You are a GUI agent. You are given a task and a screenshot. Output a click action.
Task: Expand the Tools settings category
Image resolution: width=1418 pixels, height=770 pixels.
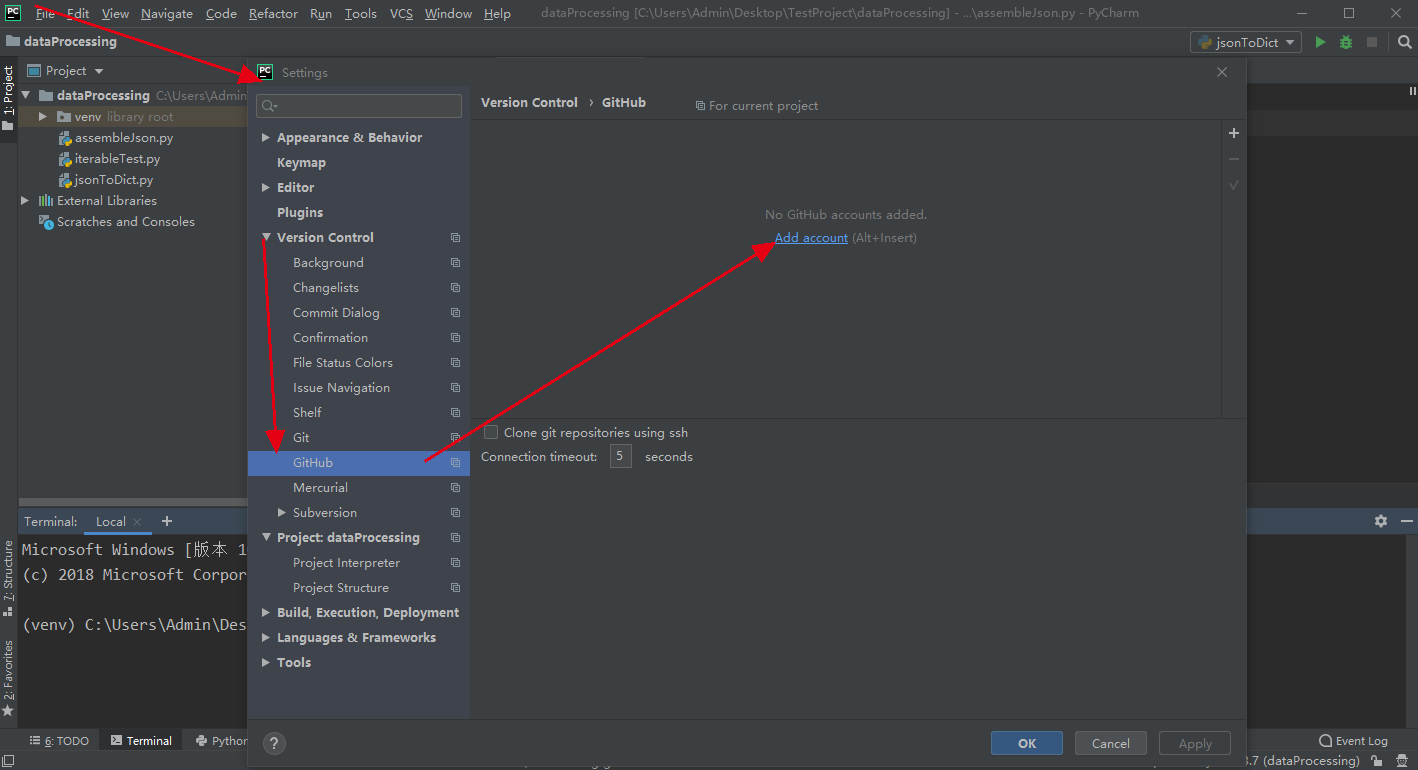point(266,663)
